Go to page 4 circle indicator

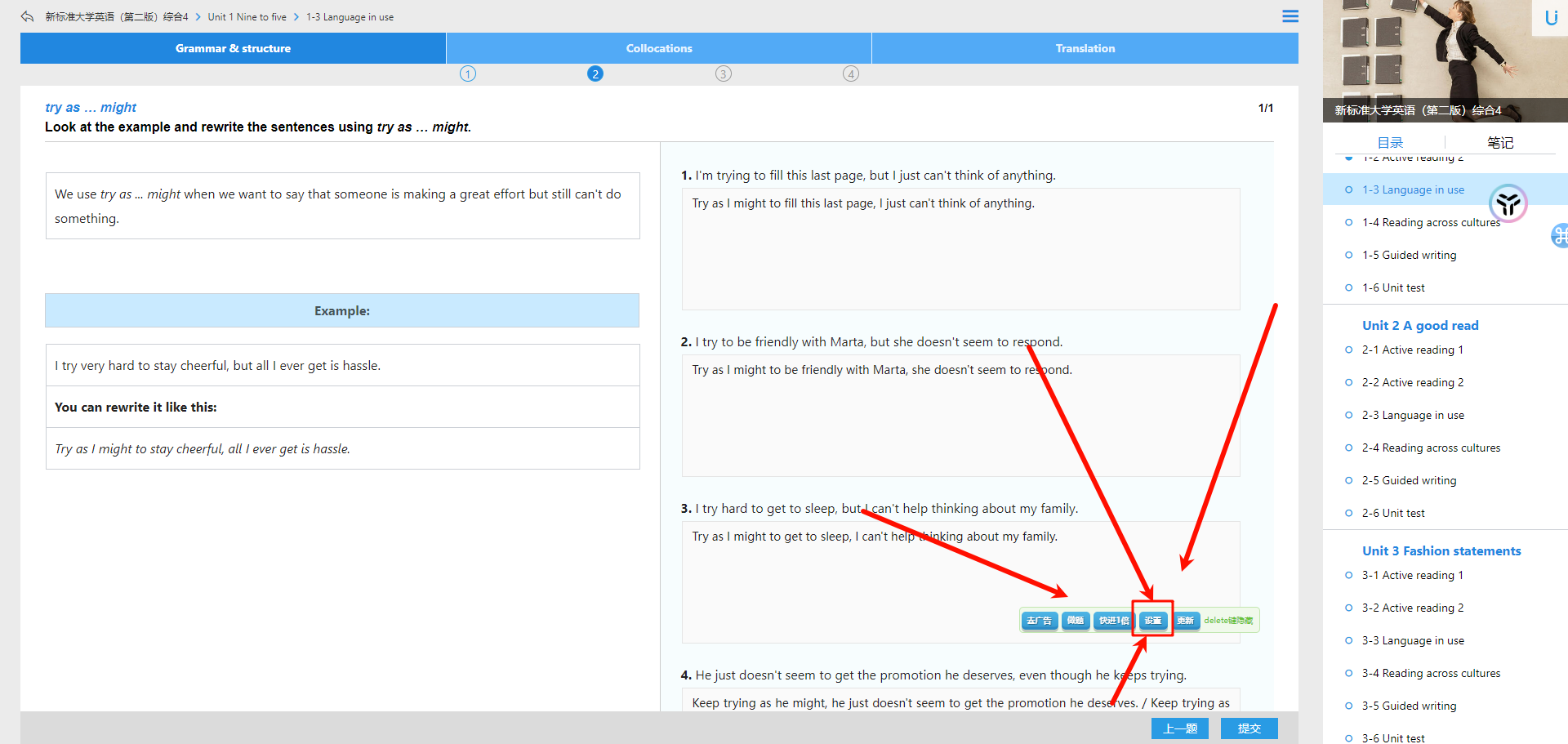click(x=851, y=74)
